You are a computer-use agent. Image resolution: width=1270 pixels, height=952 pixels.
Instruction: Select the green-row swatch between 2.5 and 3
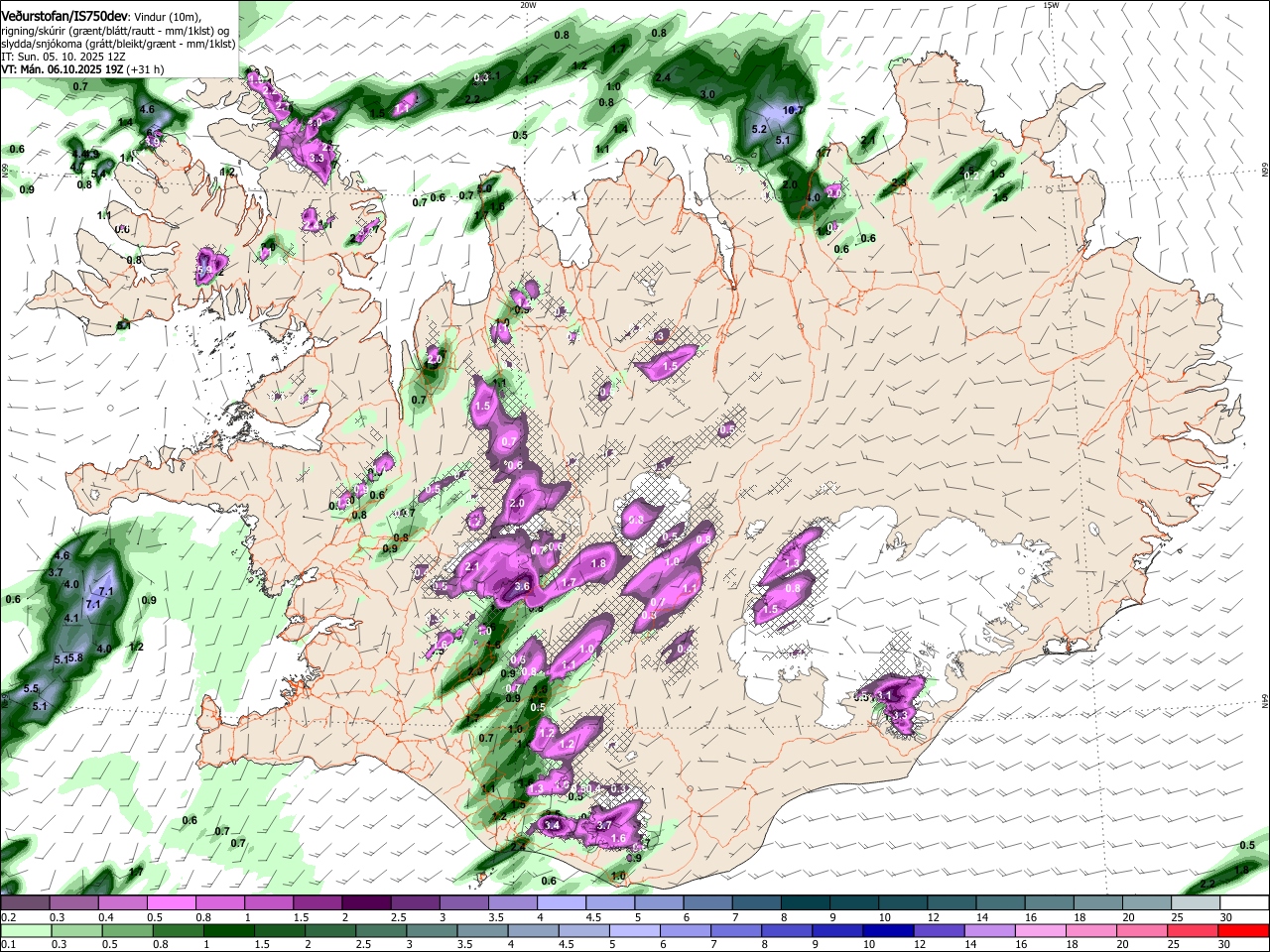pyautogui.click(x=383, y=930)
